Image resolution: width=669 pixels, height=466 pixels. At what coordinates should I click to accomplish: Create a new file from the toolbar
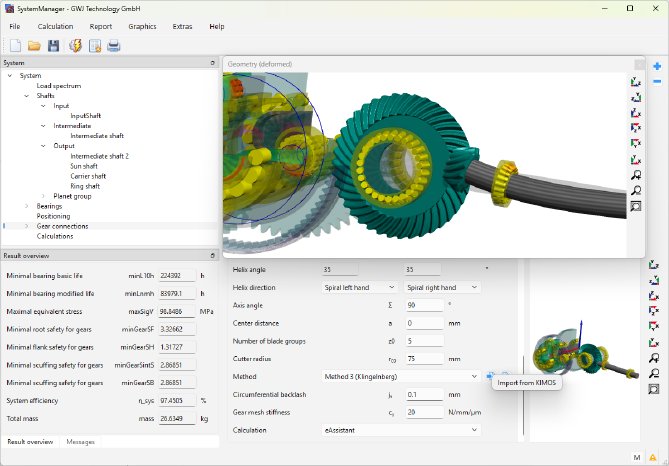pyautogui.click(x=15, y=46)
